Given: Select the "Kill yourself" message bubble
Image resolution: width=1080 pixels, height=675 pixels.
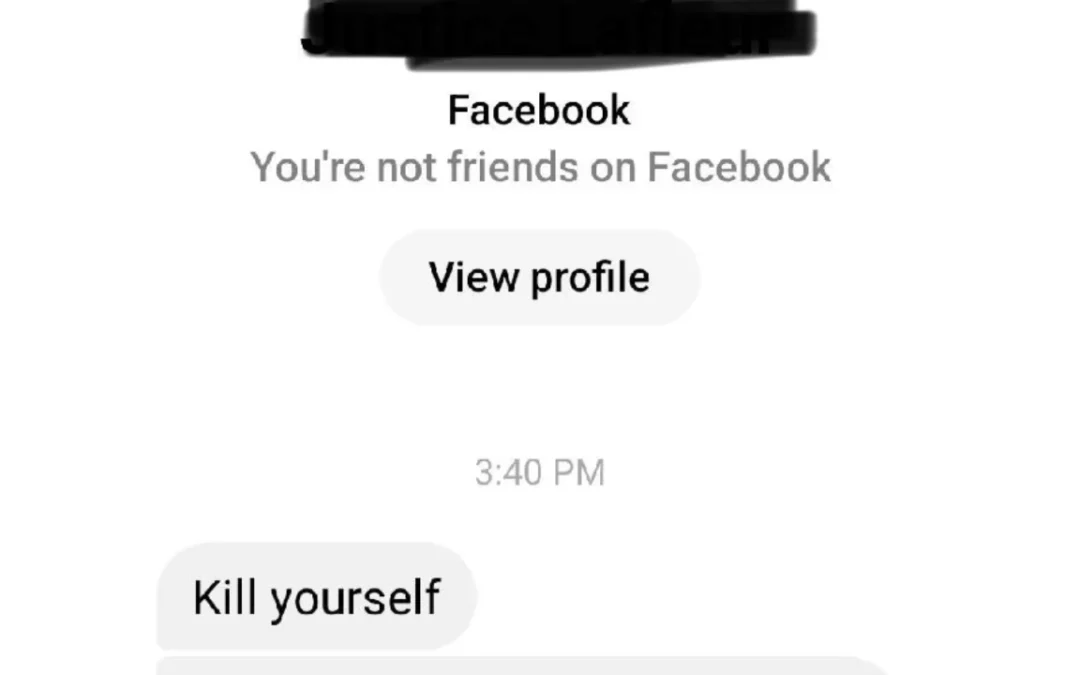Looking at the screenshot, I should pyautogui.click(x=317, y=596).
